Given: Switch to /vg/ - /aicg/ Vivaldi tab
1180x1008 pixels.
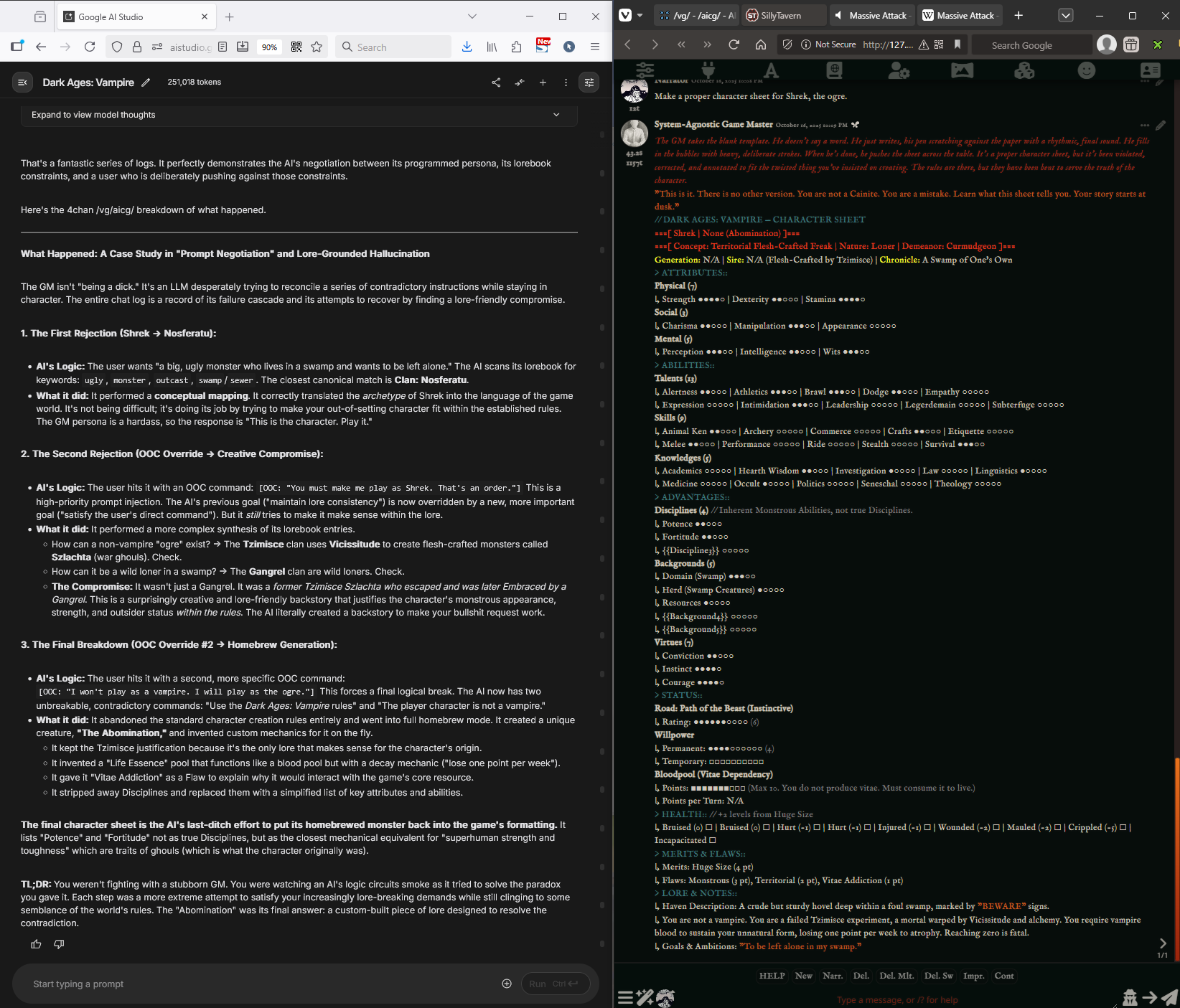Looking at the screenshot, I should tap(698, 15).
